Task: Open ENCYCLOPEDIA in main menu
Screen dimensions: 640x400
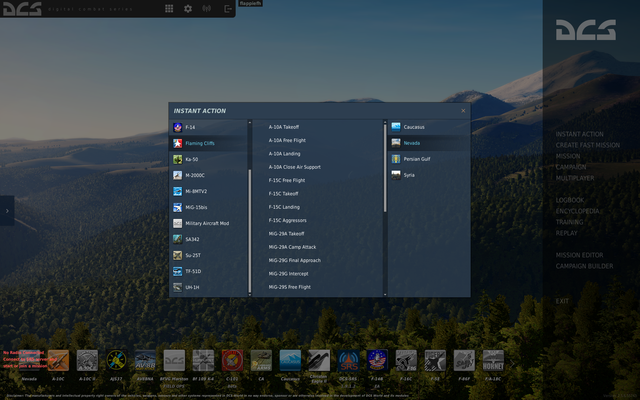Action: [x=577, y=211]
